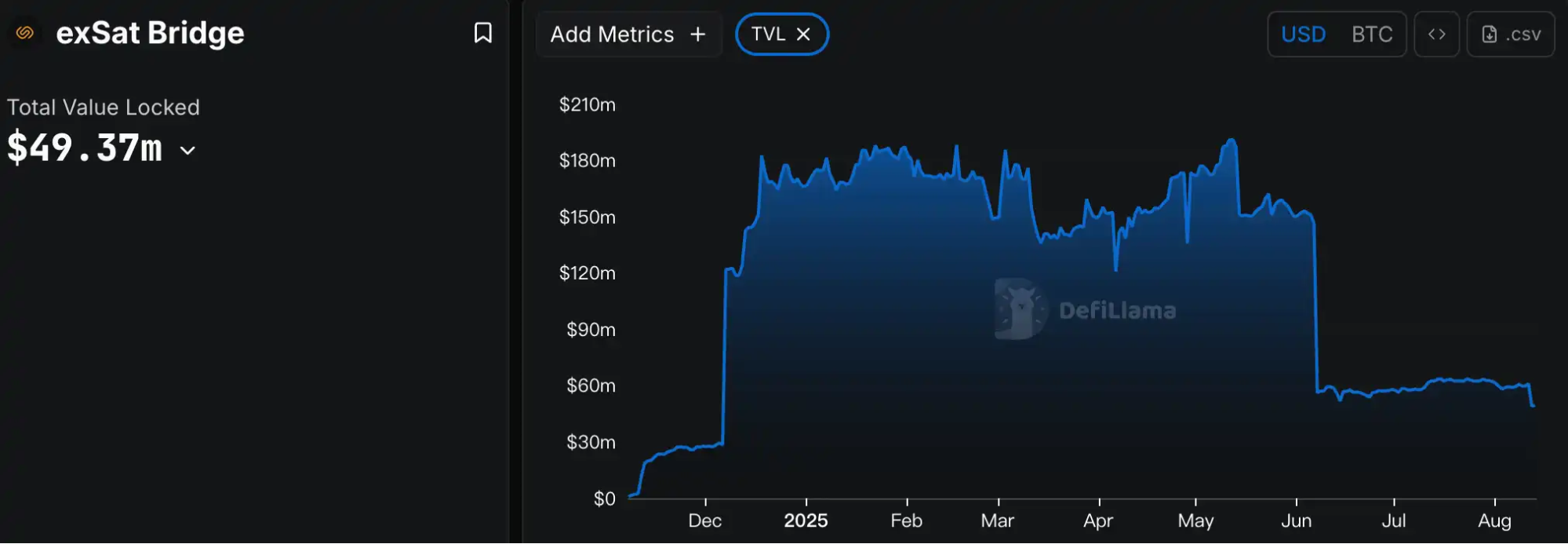Open the embed code icon
This screenshot has width=1568, height=544.
pos(1436,35)
